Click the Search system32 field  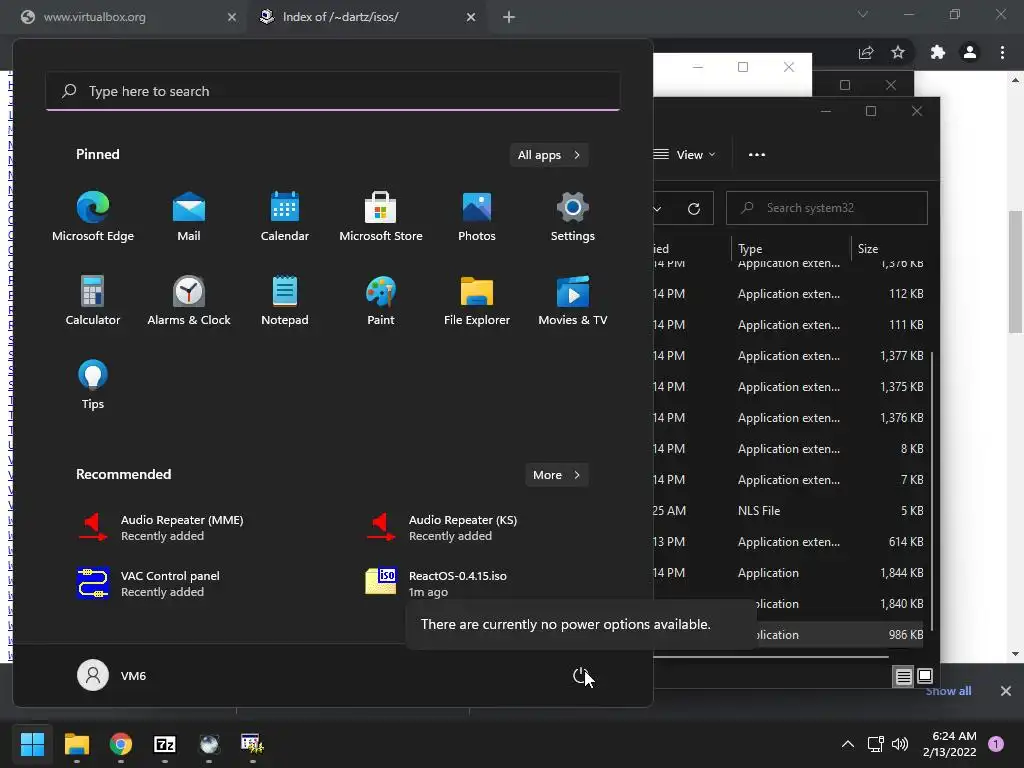click(827, 208)
